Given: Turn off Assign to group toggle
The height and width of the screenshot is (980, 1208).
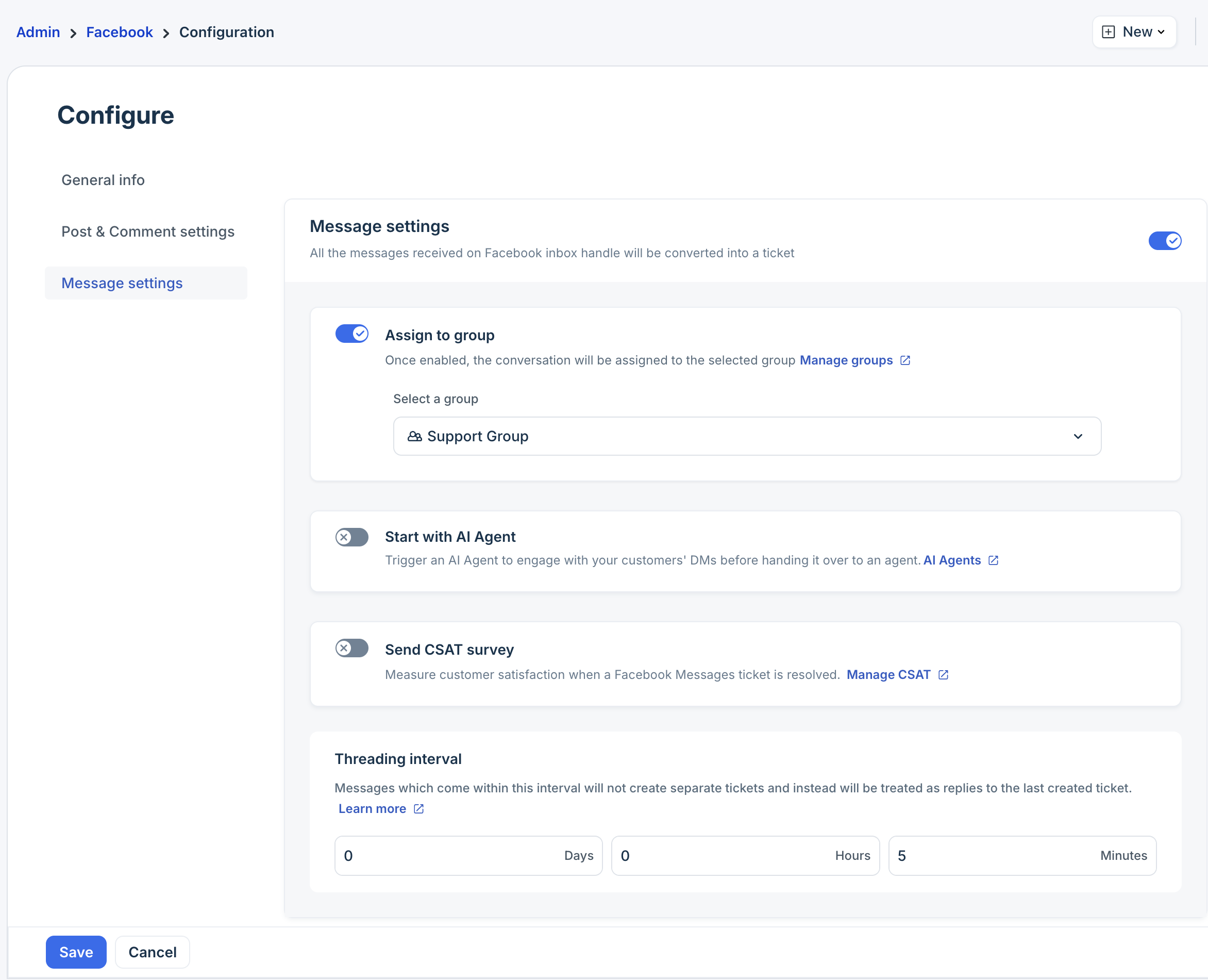Looking at the screenshot, I should point(351,334).
